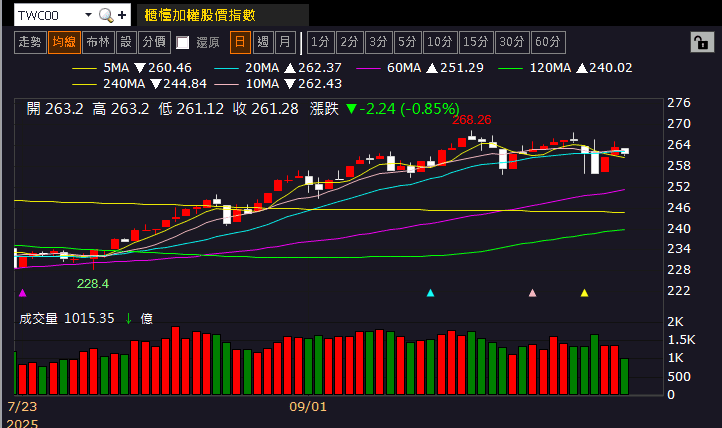Screen dimensions: 722x428
Task: Click the 7/23 date axis label
Action: tap(22, 407)
